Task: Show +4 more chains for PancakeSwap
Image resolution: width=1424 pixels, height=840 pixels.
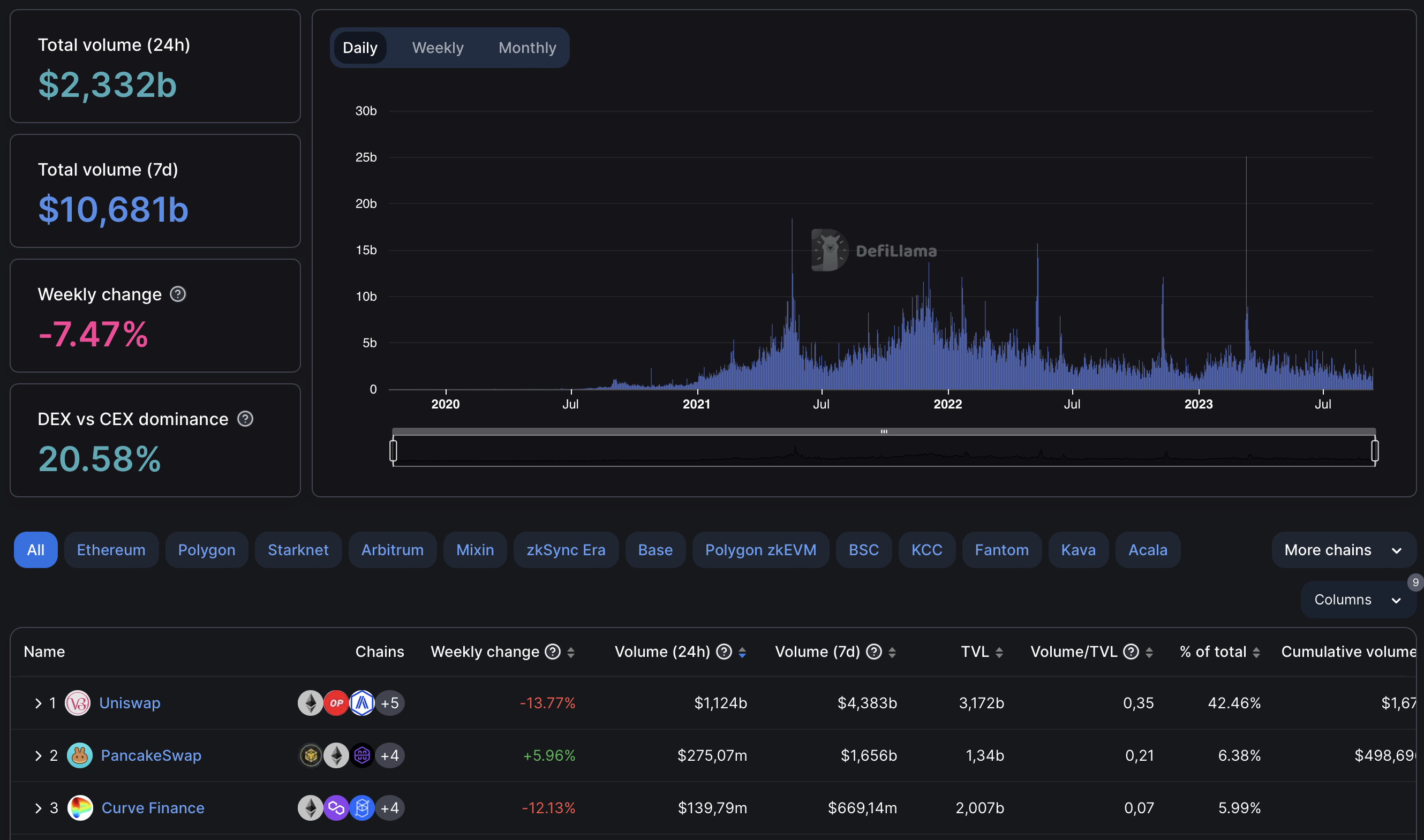Action: [x=390, y=755]
